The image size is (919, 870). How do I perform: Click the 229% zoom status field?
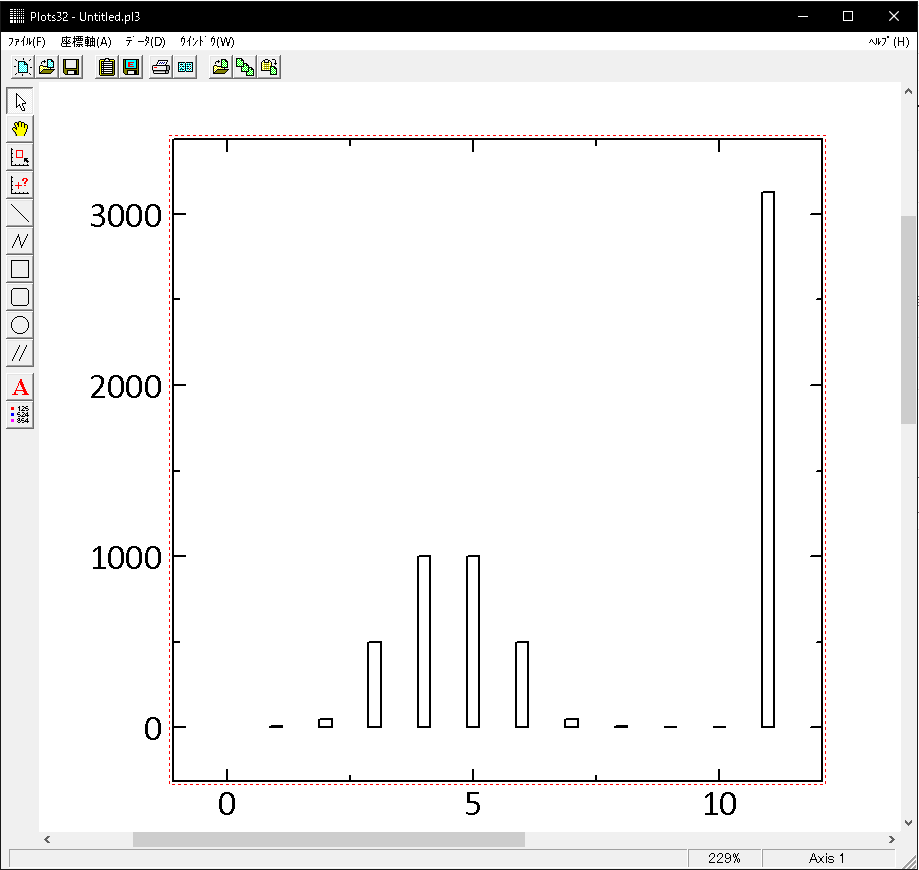(x=724, y=858)
